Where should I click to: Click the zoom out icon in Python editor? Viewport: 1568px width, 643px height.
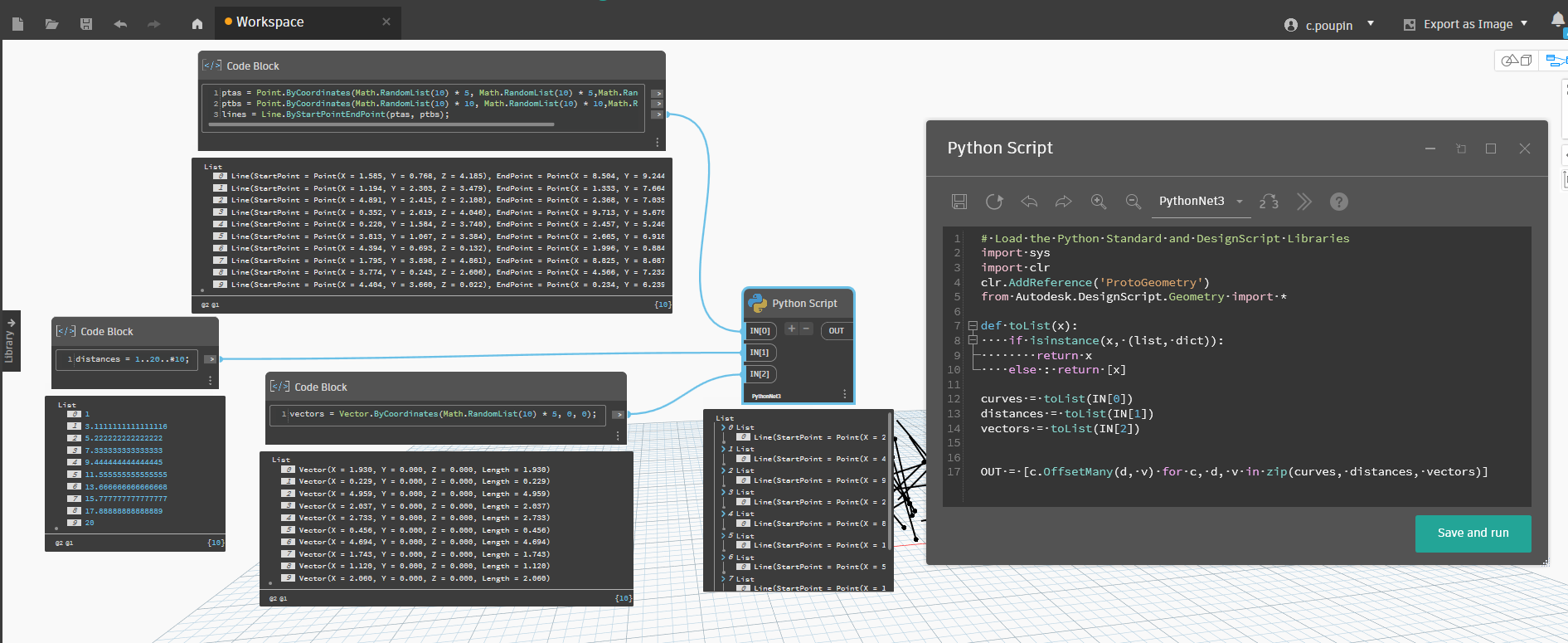1133,202
